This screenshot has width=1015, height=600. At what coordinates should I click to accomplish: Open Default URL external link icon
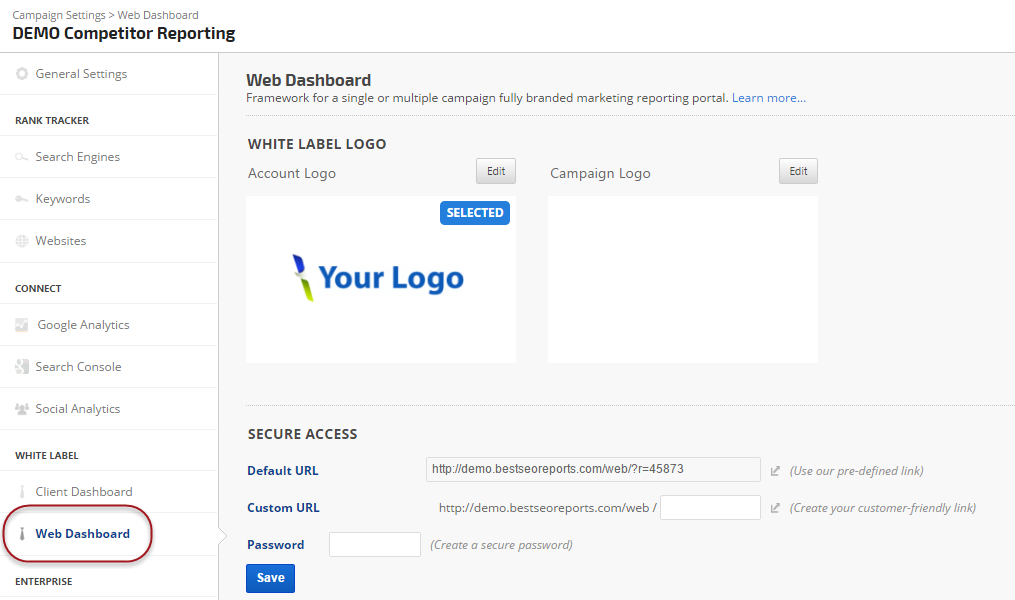pyautogui.click(x=775, y=470)
